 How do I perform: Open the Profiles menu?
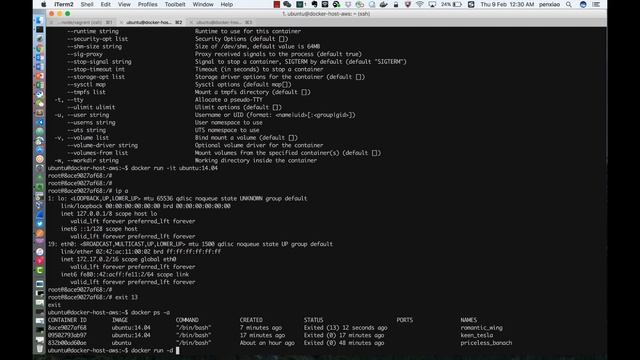147,4
